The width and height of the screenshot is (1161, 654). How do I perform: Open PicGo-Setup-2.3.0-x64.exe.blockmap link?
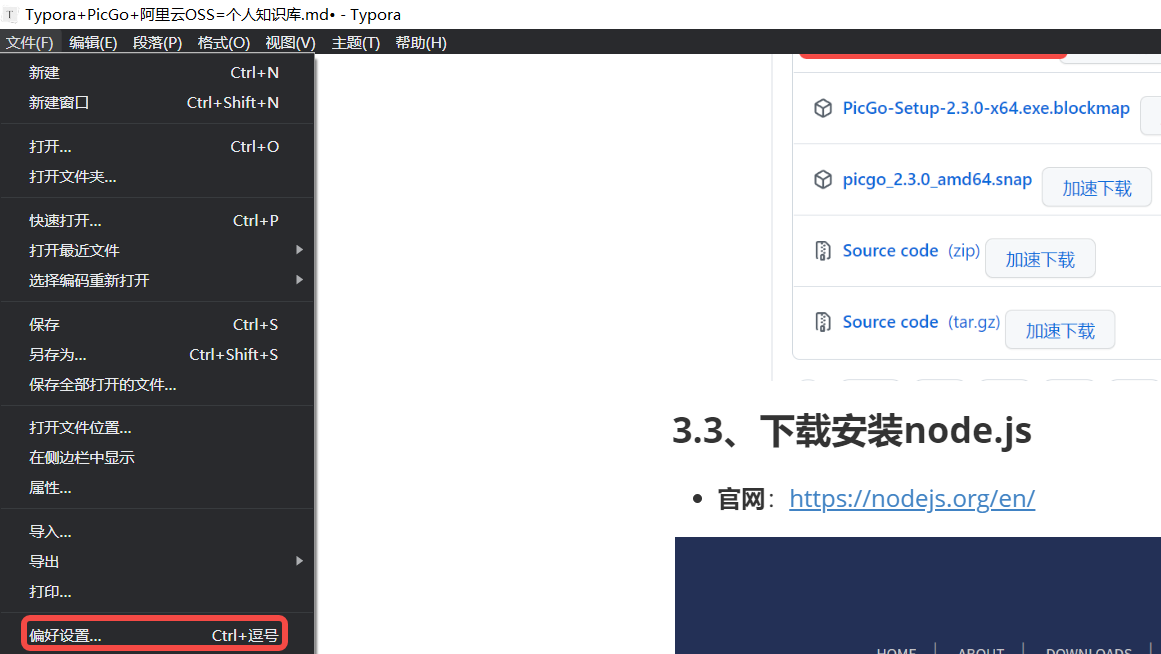[x=986, y=108]
